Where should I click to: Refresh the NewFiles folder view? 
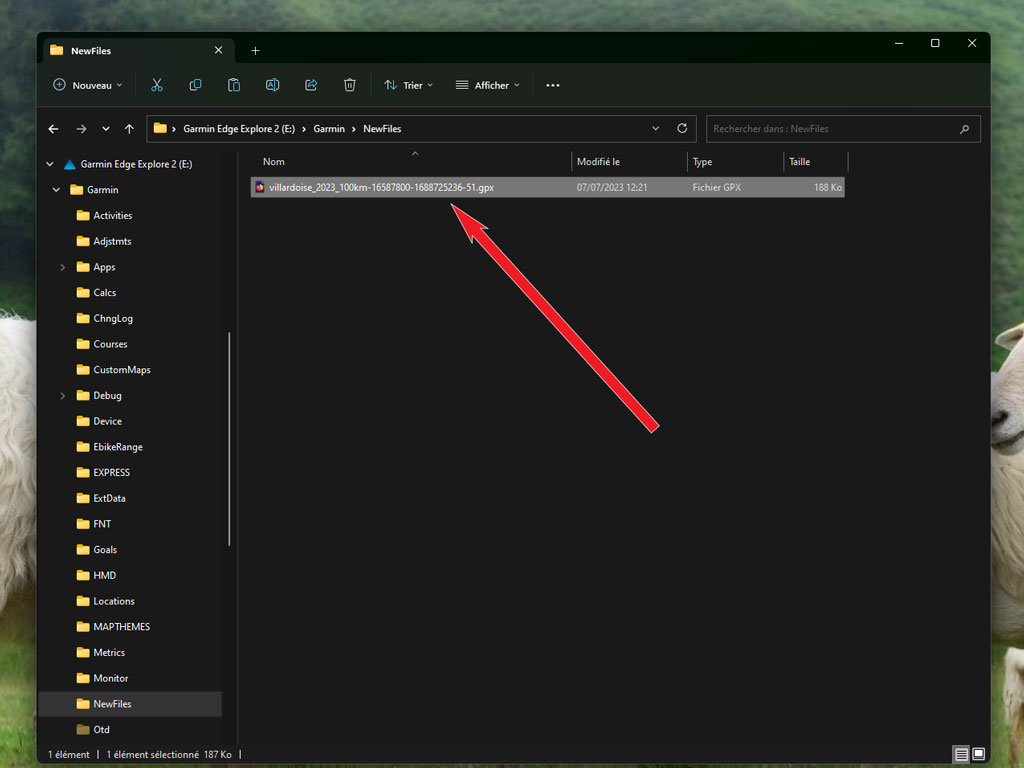[x=682, y=128]
